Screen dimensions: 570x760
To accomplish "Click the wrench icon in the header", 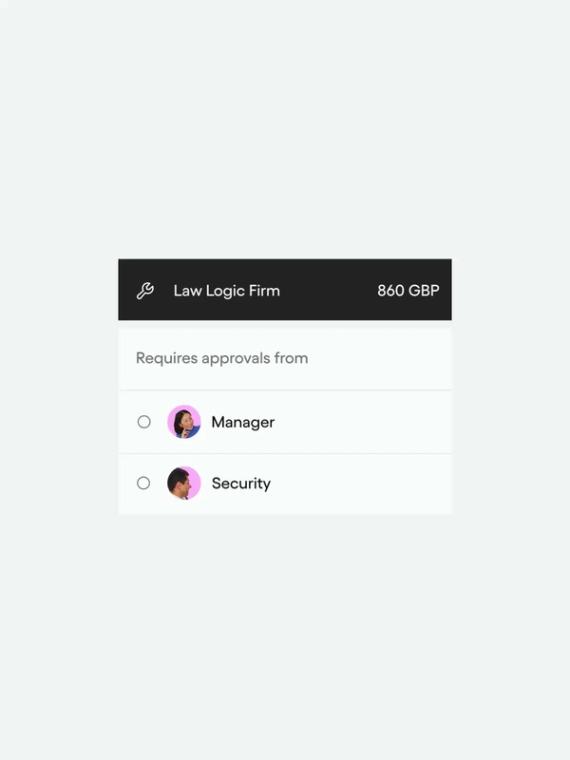I will pos(145,291).
